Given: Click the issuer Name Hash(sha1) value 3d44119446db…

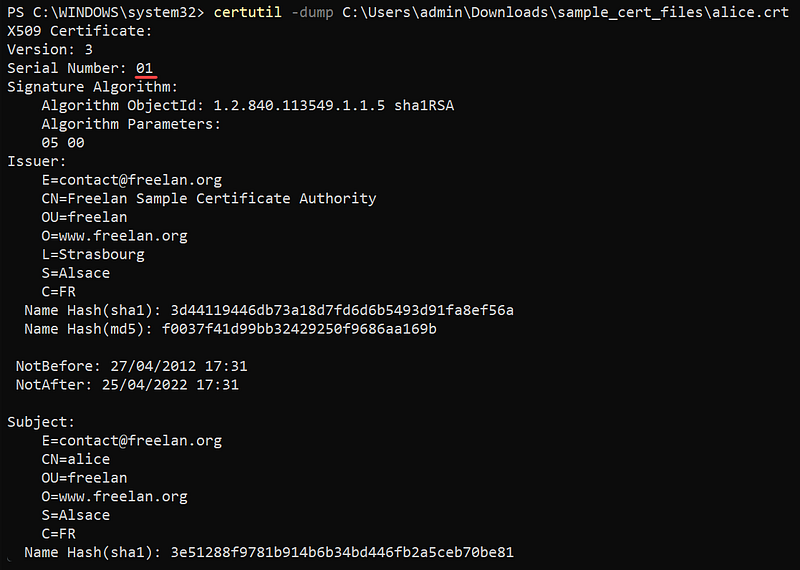Looking at the screenshot, I should coord(342,310).
